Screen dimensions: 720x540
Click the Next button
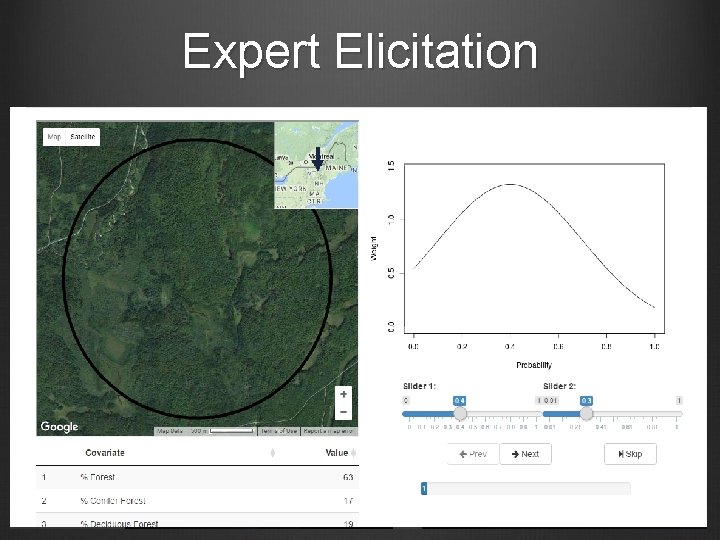tap(525, 454)
